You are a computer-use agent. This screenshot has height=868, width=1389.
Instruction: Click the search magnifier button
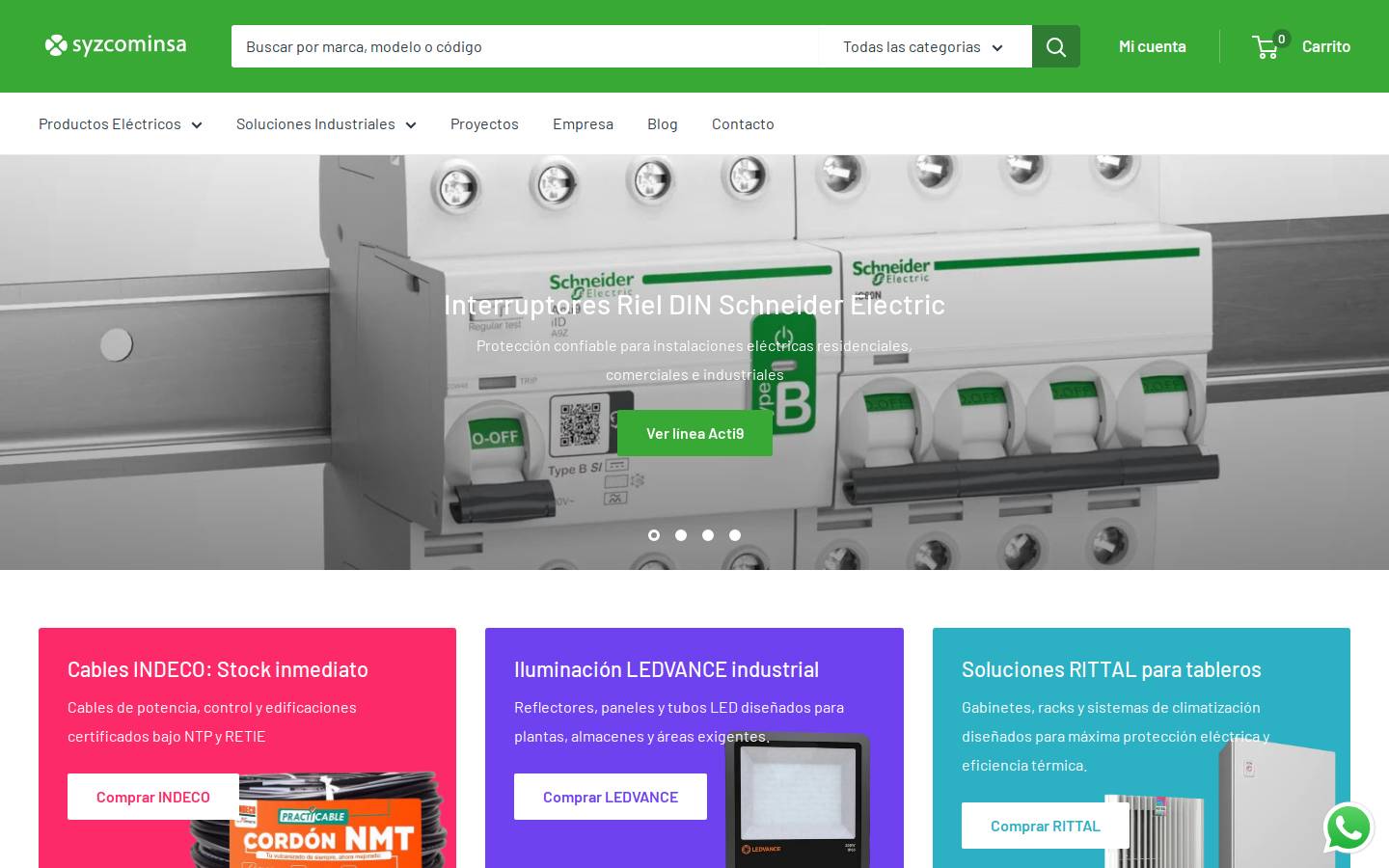1056,46
